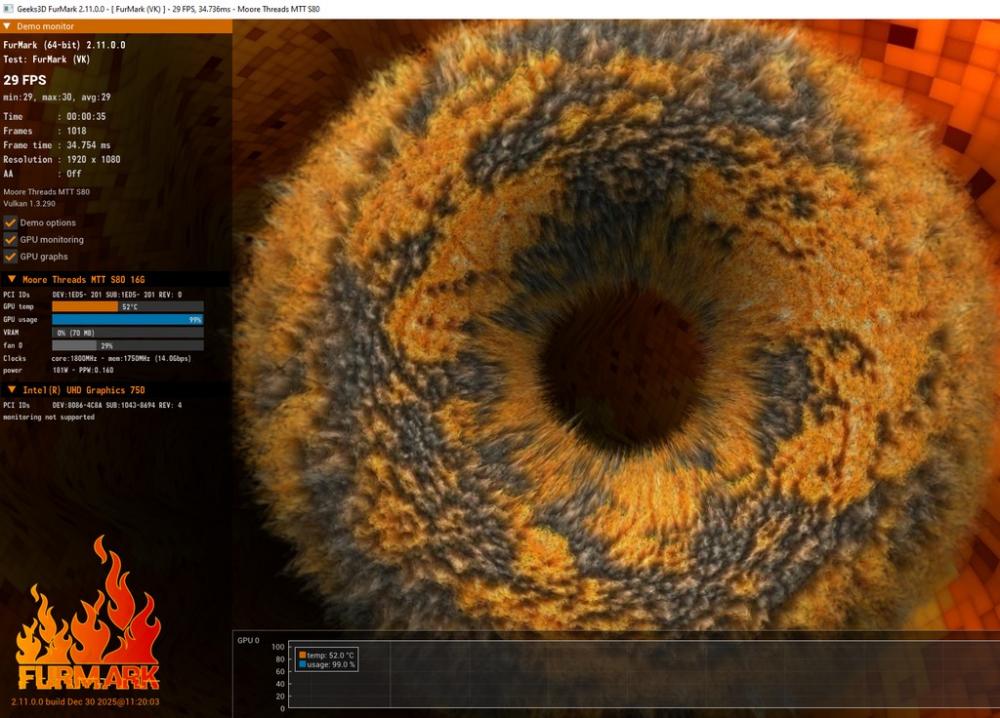Disable the GPU graphs checkbox
The height and width of the screenshot is (718, 1000).
pyautogui.click(x=10, y=257)
